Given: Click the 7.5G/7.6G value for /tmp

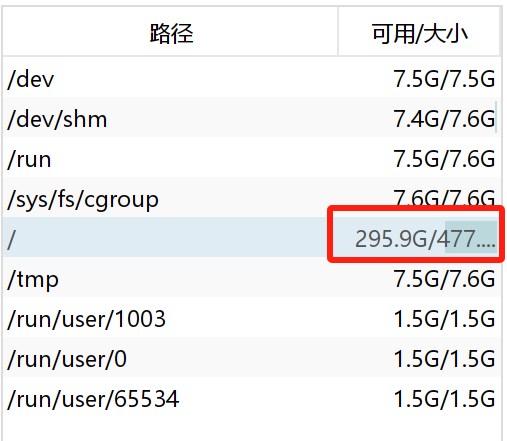Looking at the screenshot, I should [x=444, y=279].
